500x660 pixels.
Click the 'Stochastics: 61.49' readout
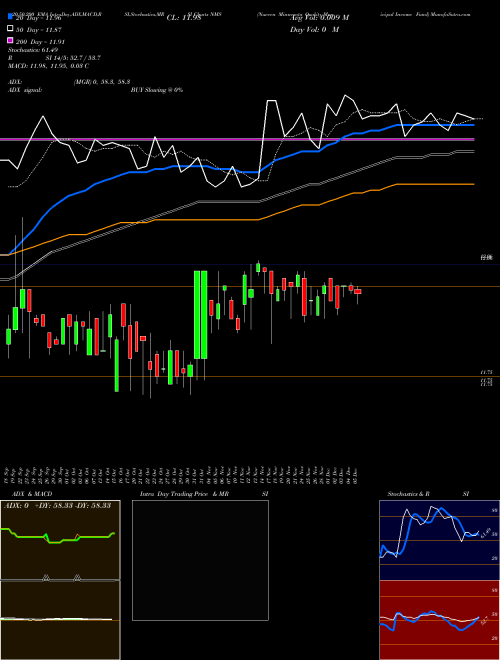[x=33, y=50]
